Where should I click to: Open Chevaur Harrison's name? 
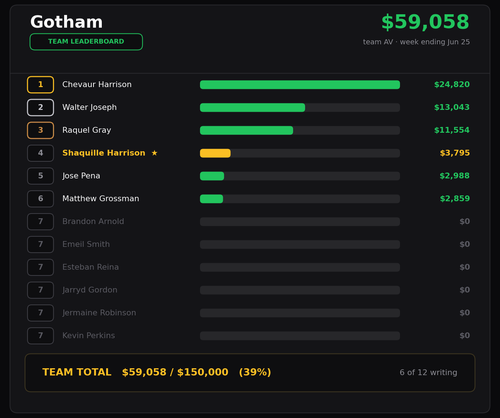[97, 85]
